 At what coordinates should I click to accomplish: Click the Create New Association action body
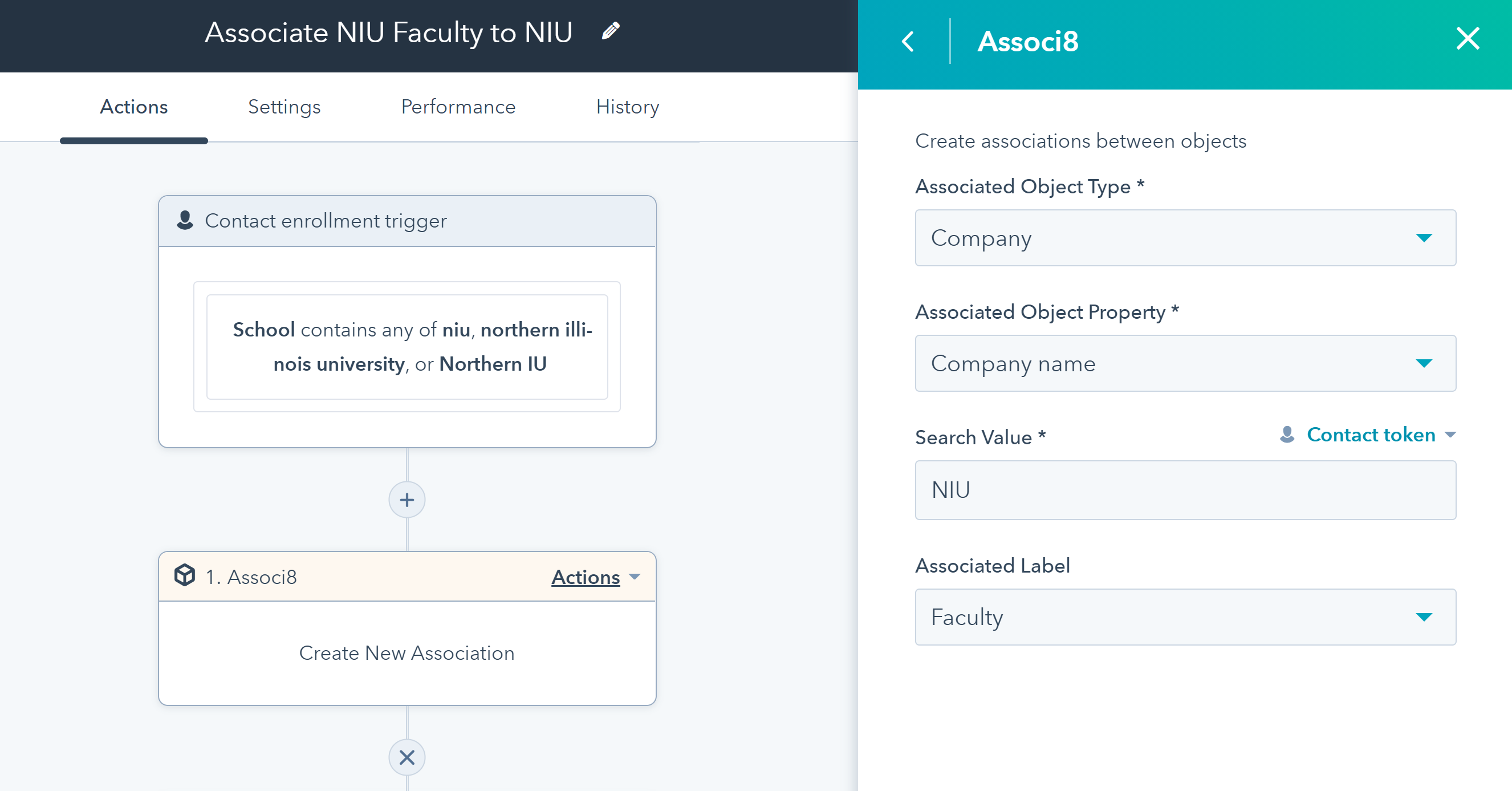point(407,653)
